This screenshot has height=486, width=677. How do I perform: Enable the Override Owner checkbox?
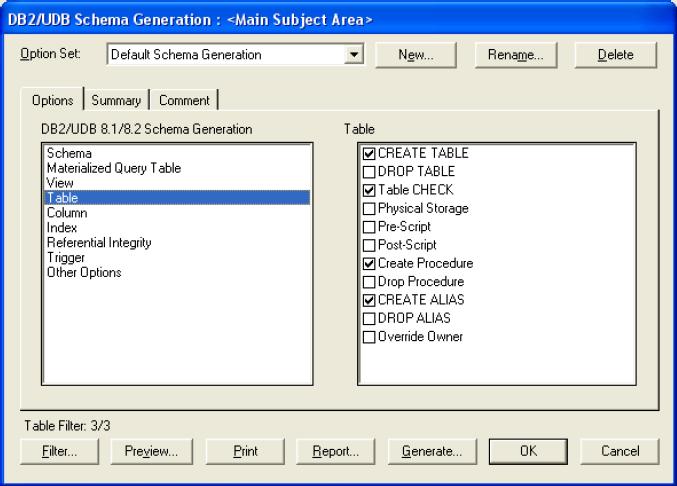369,337
